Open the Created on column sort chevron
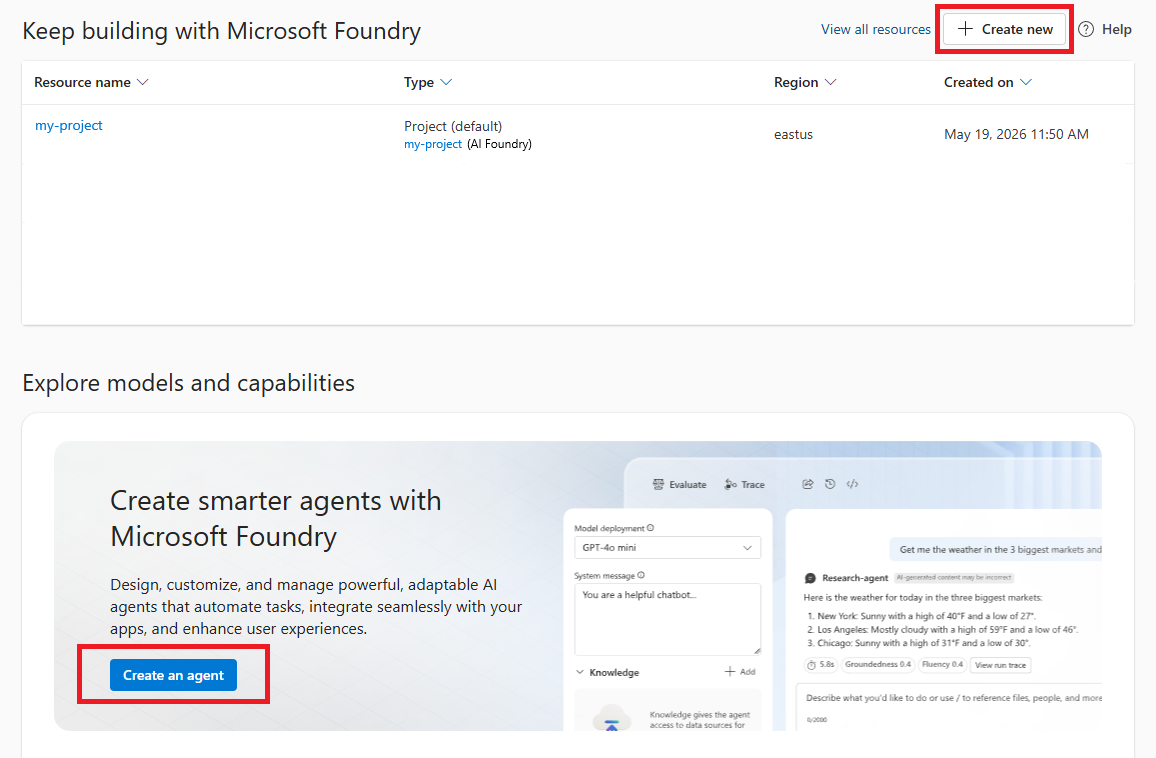1156x758 pixels. 1026,83
